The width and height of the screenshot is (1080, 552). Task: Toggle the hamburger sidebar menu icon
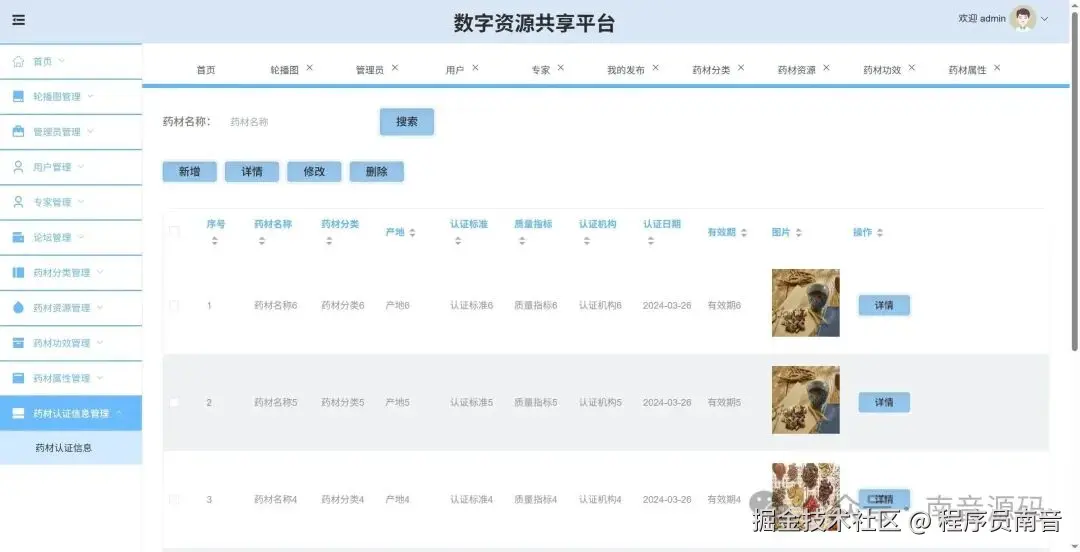[x=19, y=20]
